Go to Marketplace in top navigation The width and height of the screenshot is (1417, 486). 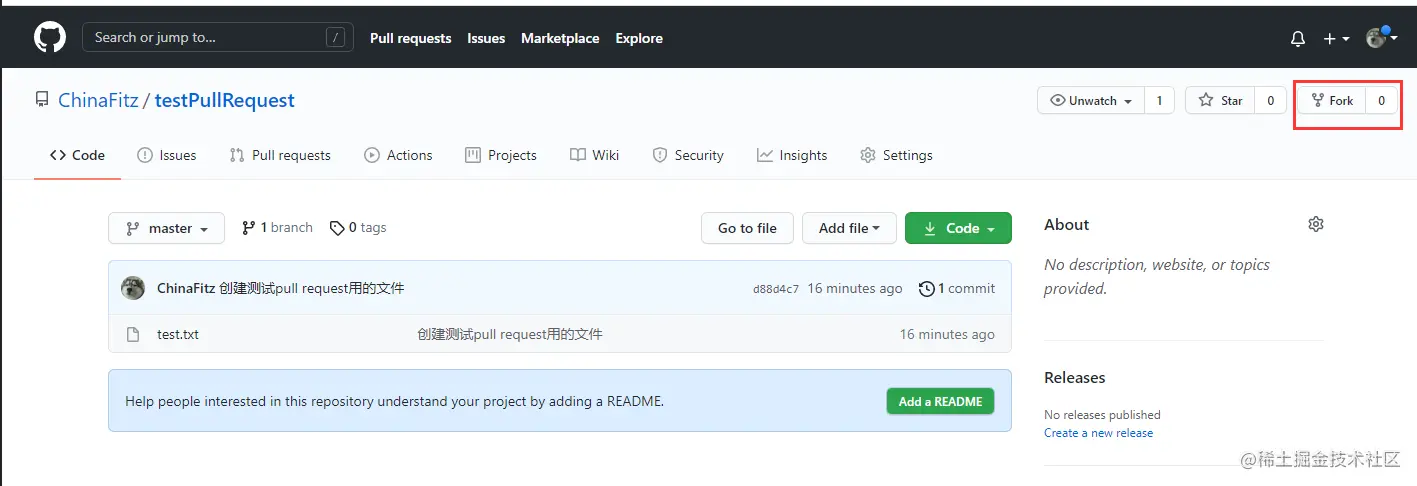[560, 38]
